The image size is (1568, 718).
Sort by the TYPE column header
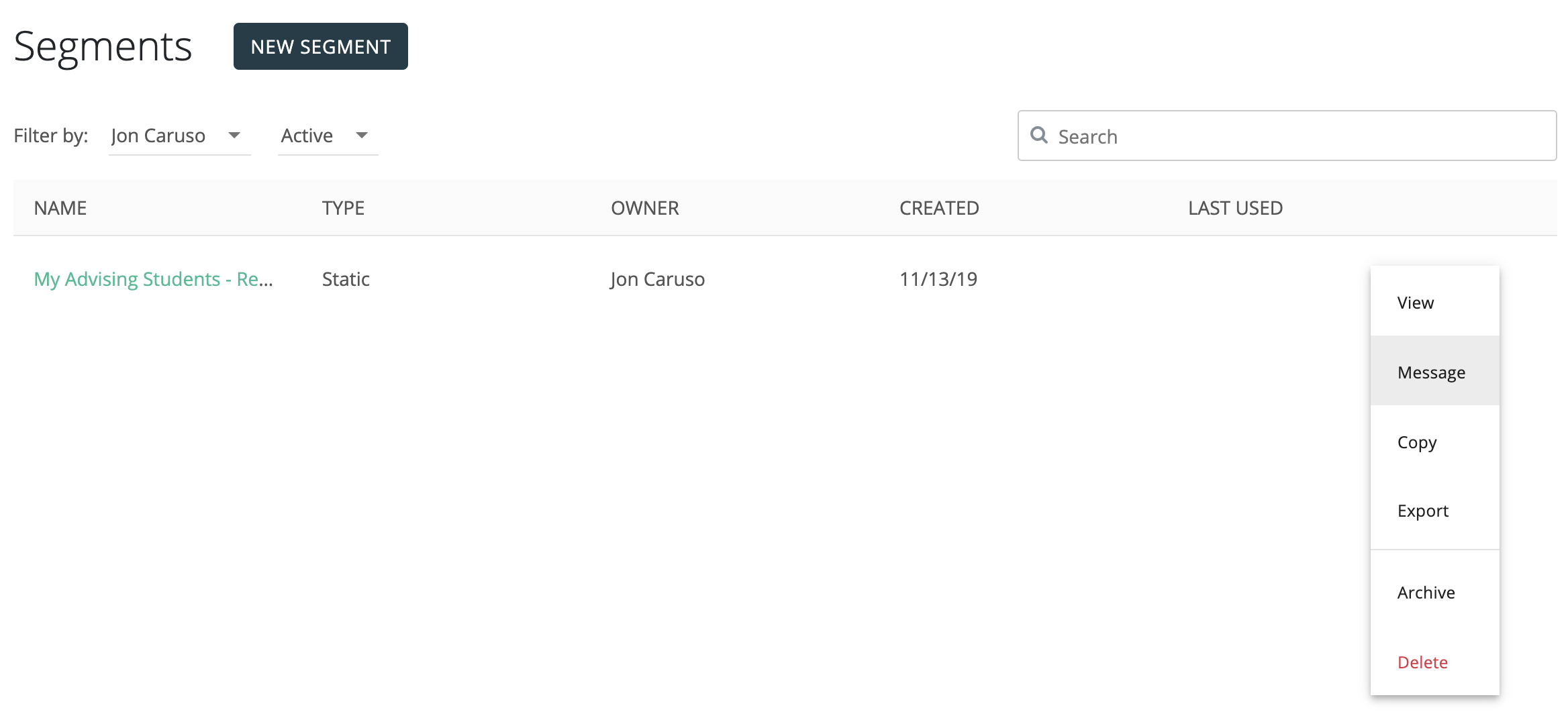point(343,208)
